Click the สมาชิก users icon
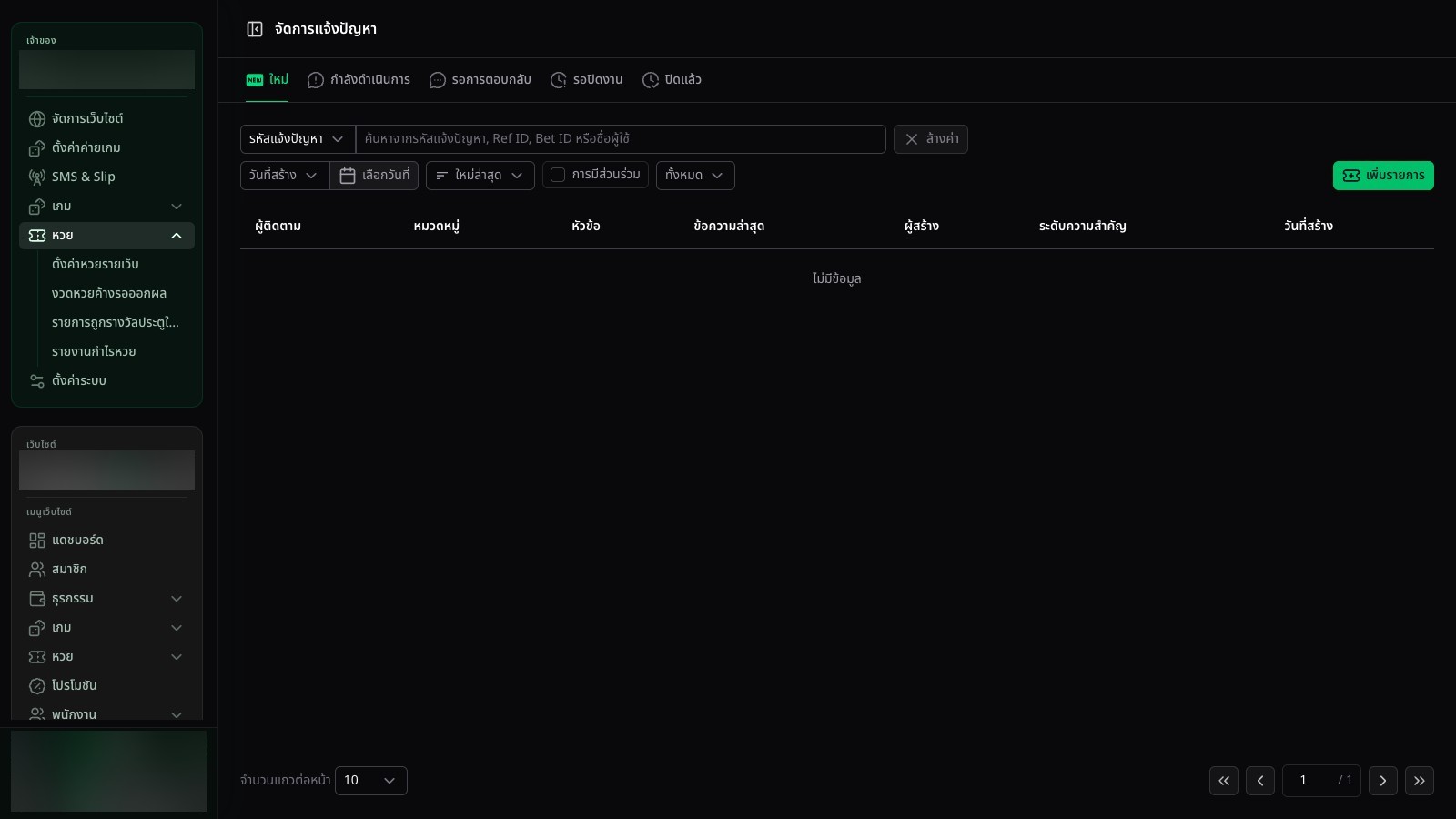Image resolution: width=1456 pixels, height=819 pixels. (x=37, y=570)
